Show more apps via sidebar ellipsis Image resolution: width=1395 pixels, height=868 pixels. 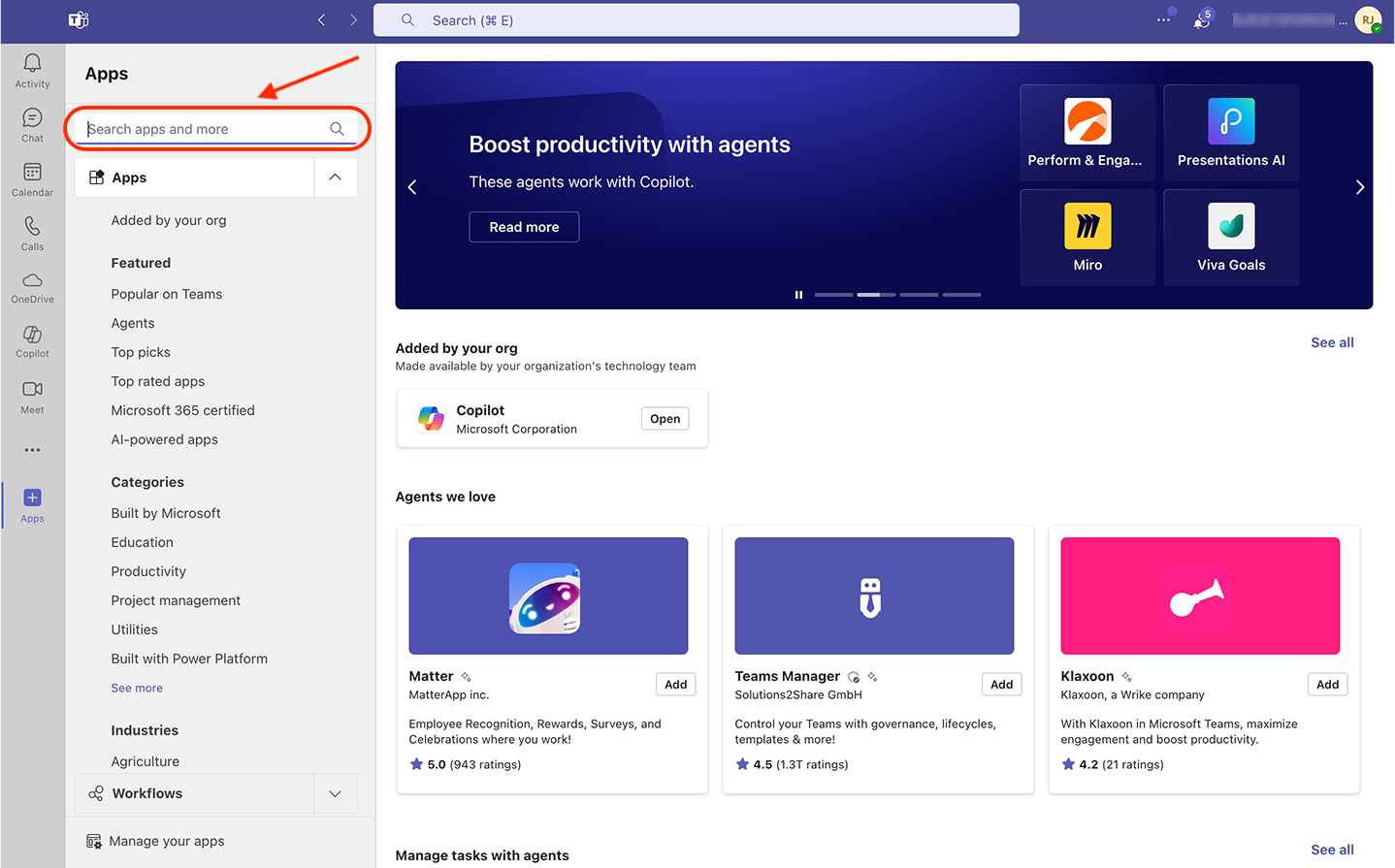click(x=32, y=450)
